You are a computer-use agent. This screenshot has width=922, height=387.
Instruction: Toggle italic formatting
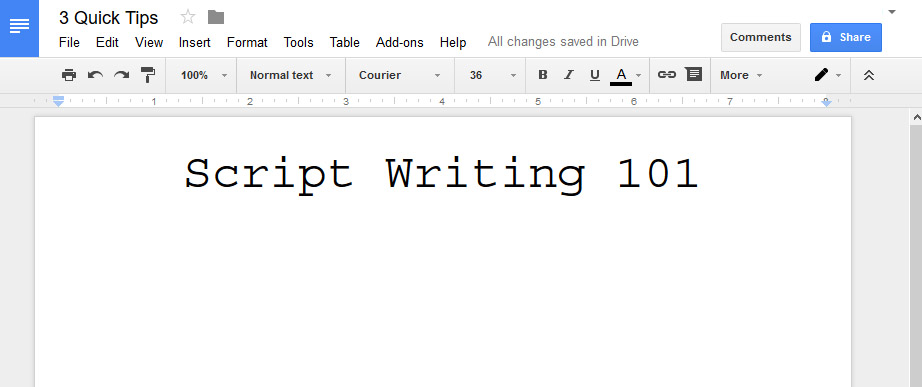pyautogui.click(x=569, y=75)
